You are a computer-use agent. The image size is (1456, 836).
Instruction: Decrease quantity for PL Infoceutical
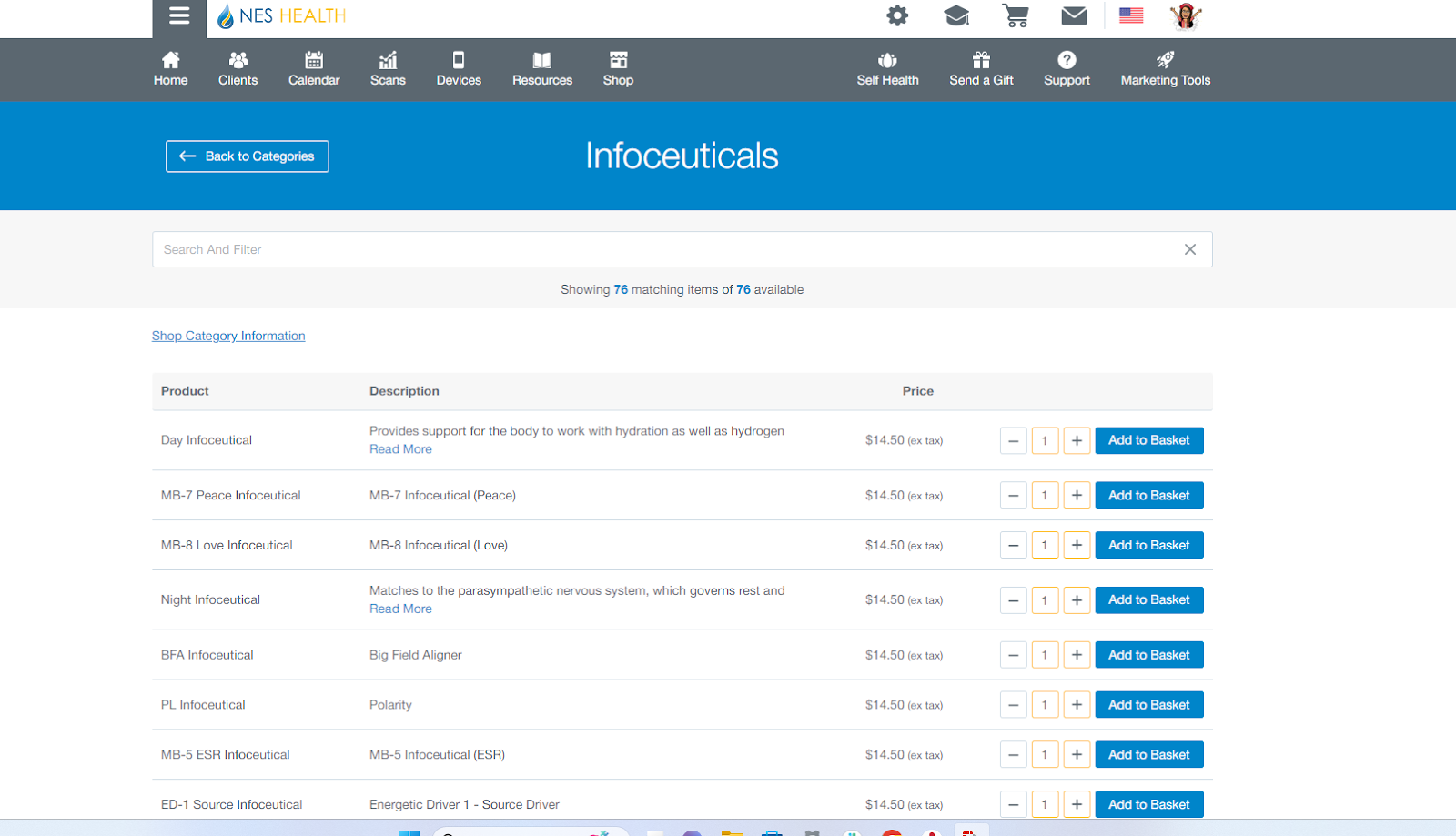tap(1014, 705)
